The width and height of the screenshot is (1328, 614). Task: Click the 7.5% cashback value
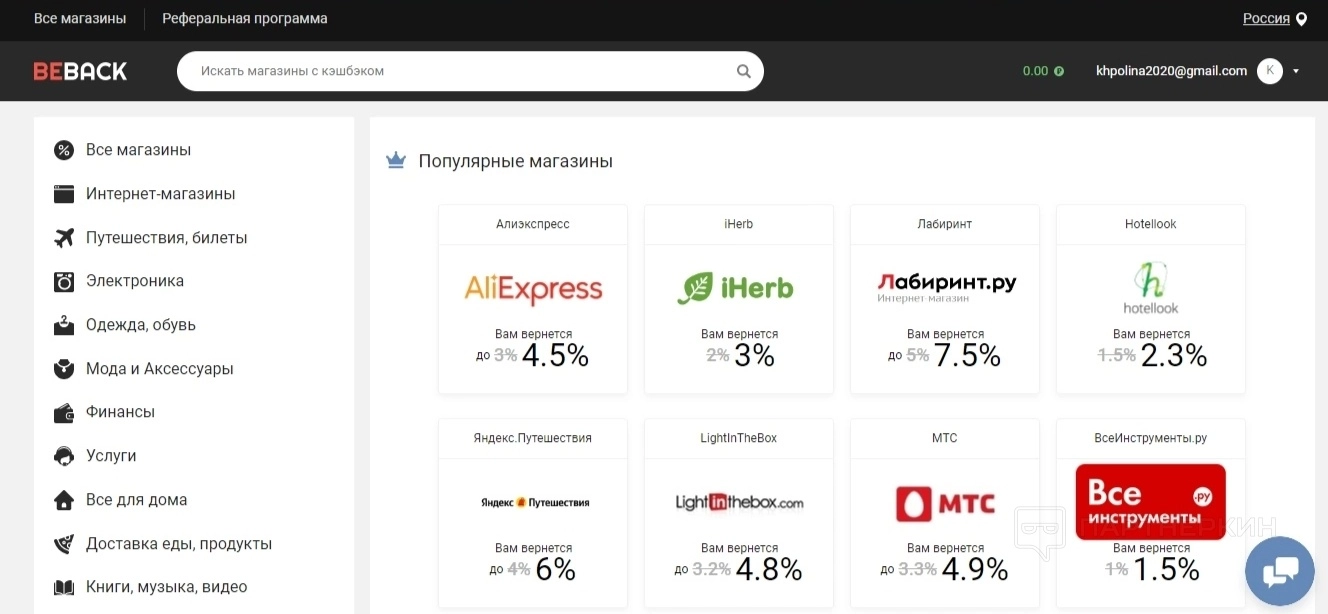click(967, 355)
